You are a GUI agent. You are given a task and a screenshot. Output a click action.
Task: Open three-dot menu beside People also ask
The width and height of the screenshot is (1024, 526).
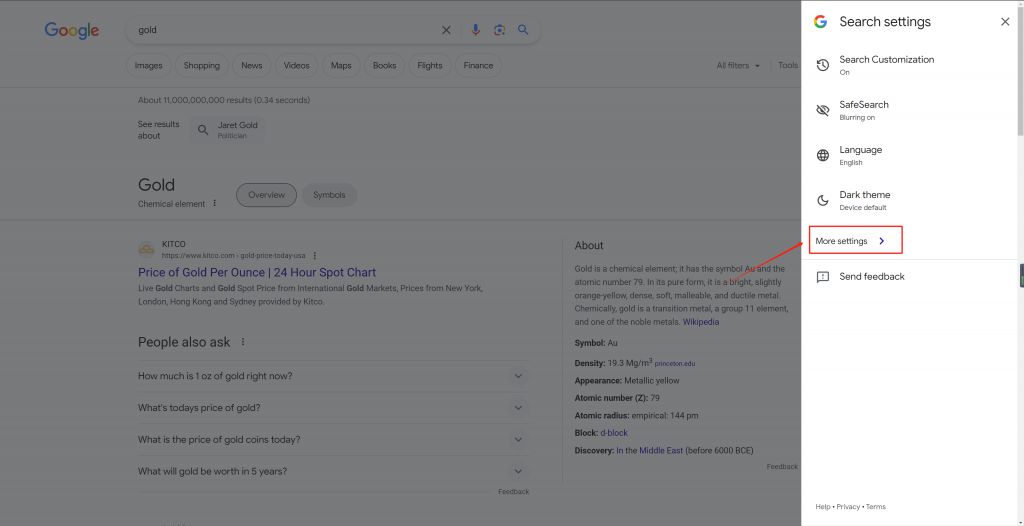[243, 342]
